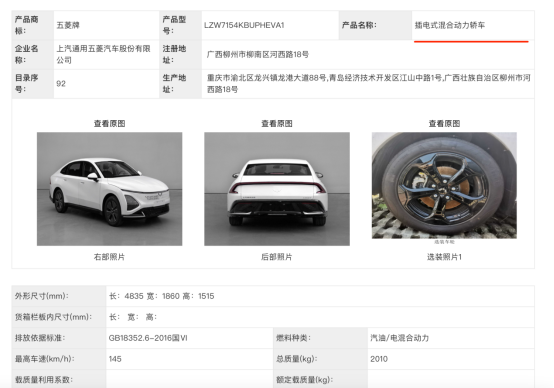Click 查看原图 above the right side photo
Viewport: 554px width, 388px height.
110,124
